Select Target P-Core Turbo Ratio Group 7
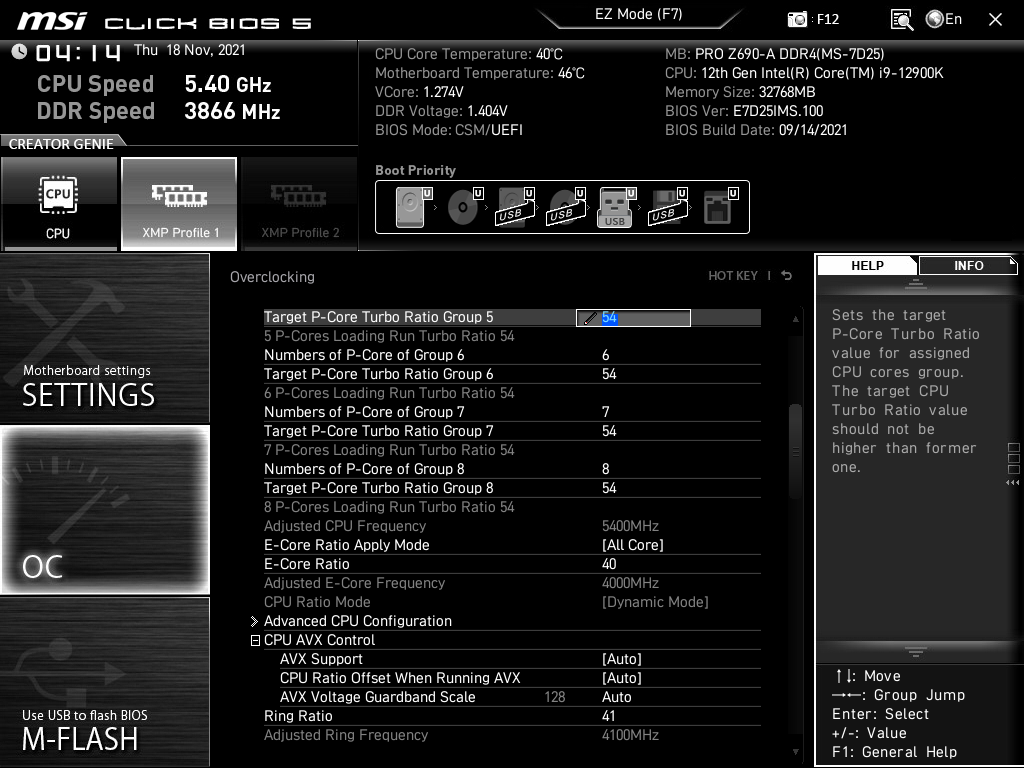This screenshot has width=1024, height=768. point(512,431)
